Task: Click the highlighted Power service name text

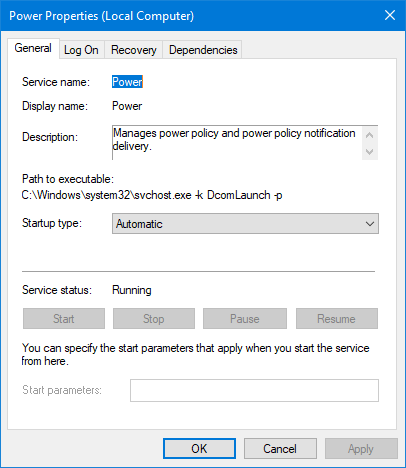Action: pos(127,82)
